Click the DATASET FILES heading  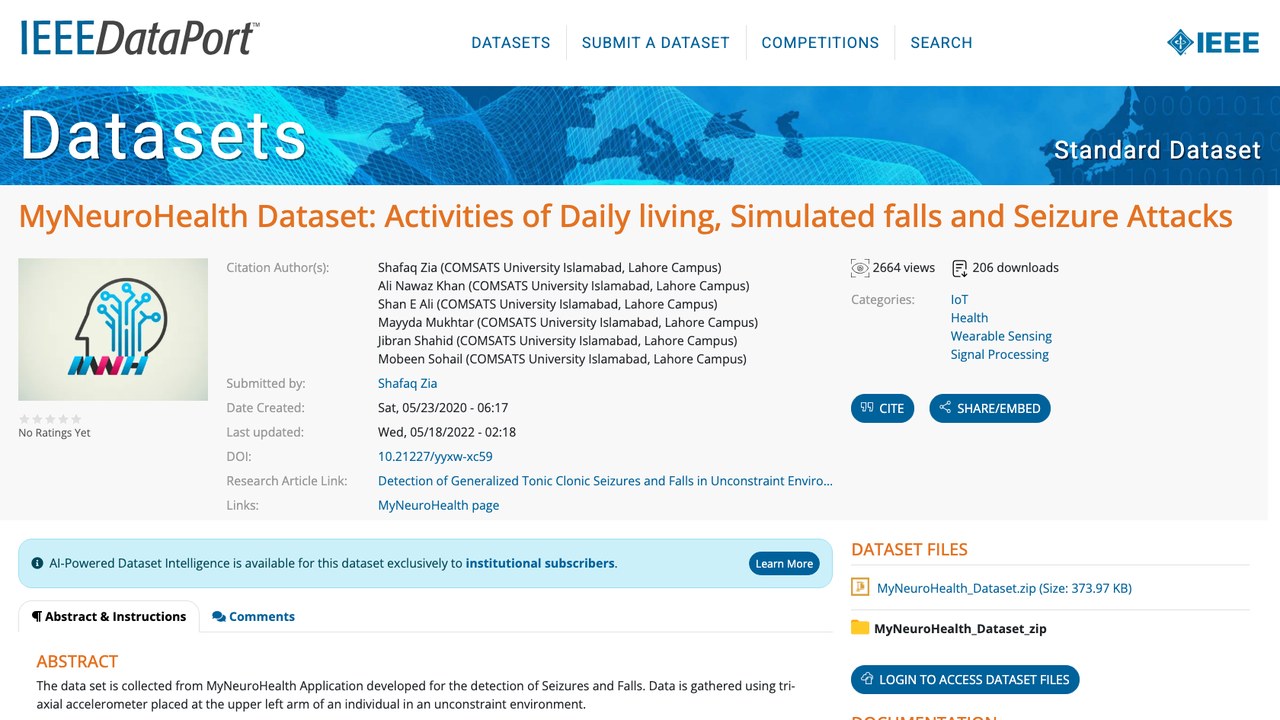click(x=909, y=549)
